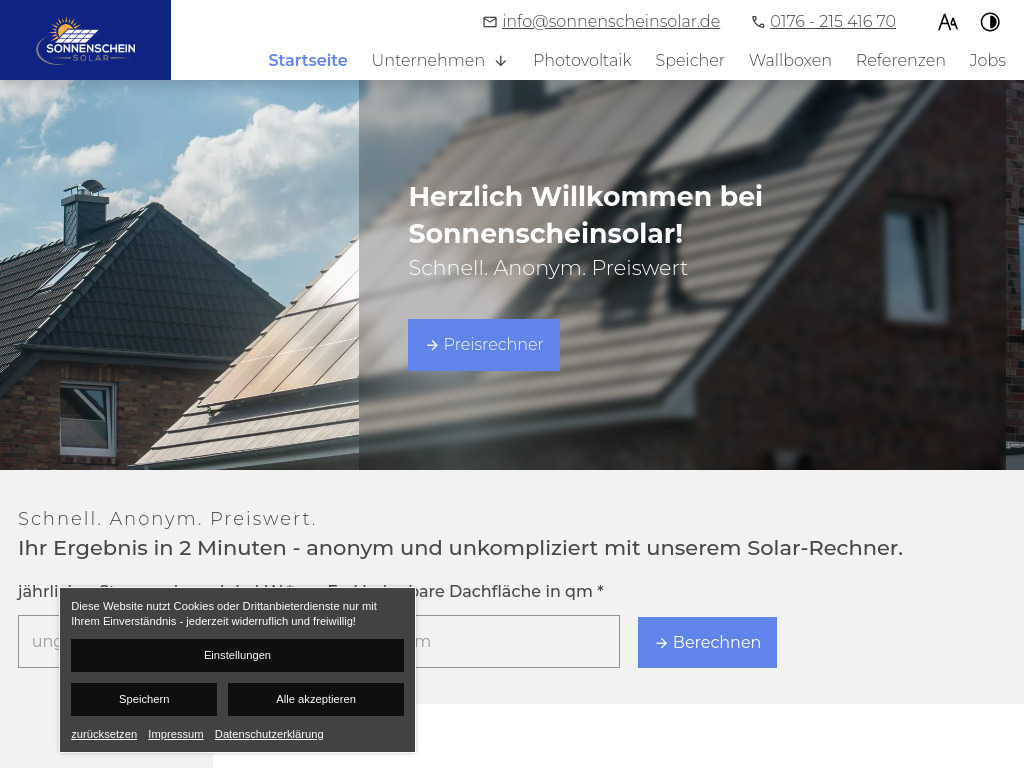Image resolution: width=1024 pixels, height=768 pixels.
Task: Click Speichern in the cookie banner
Action: [144, 699]
